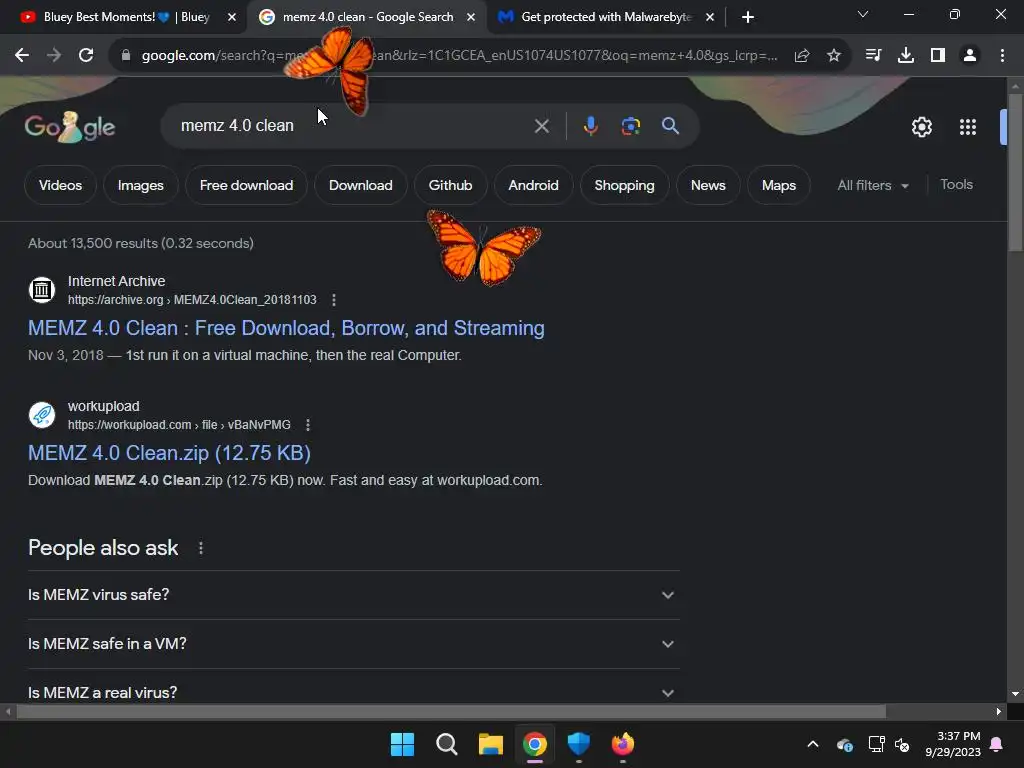Image resolution: width=1024 pixels, height=768 pixels.
Task: Open more options for Internet Archive result
Action: 334,300
